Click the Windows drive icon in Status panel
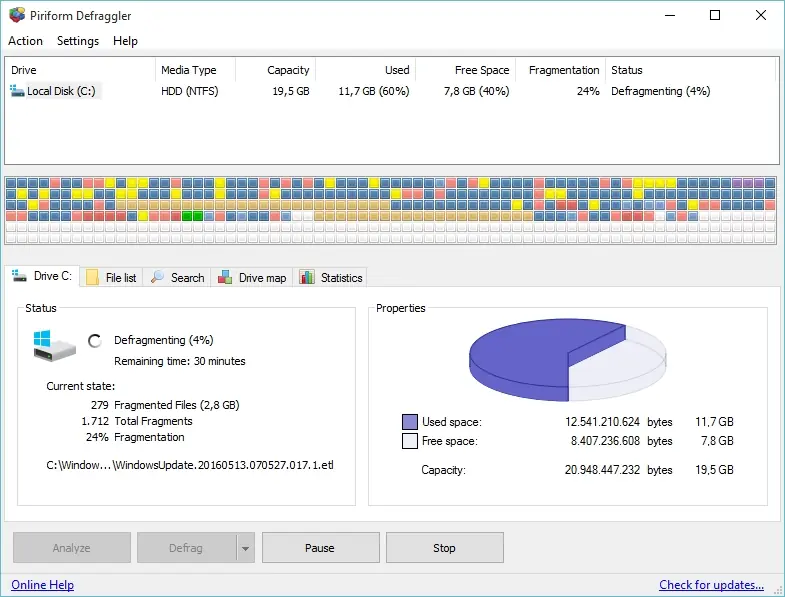This screenshot has width=785, height=597. tap(54, 345)
